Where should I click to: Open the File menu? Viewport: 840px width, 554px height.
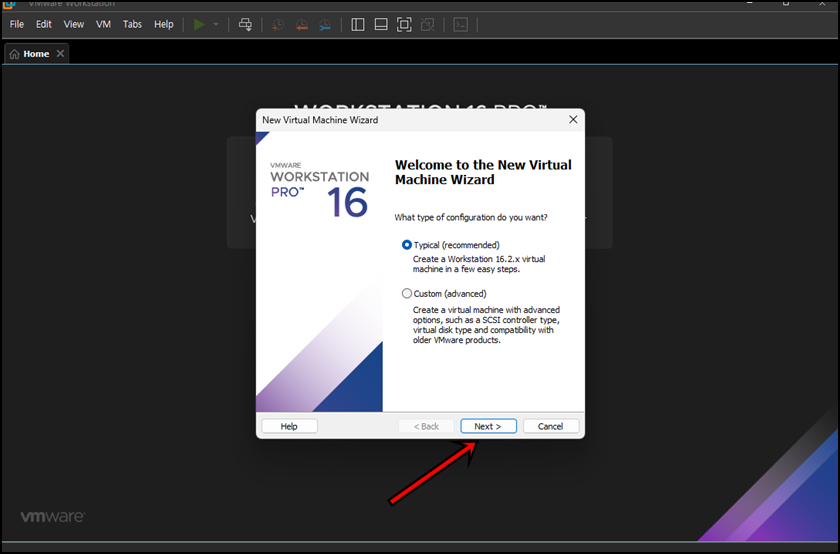17,24
